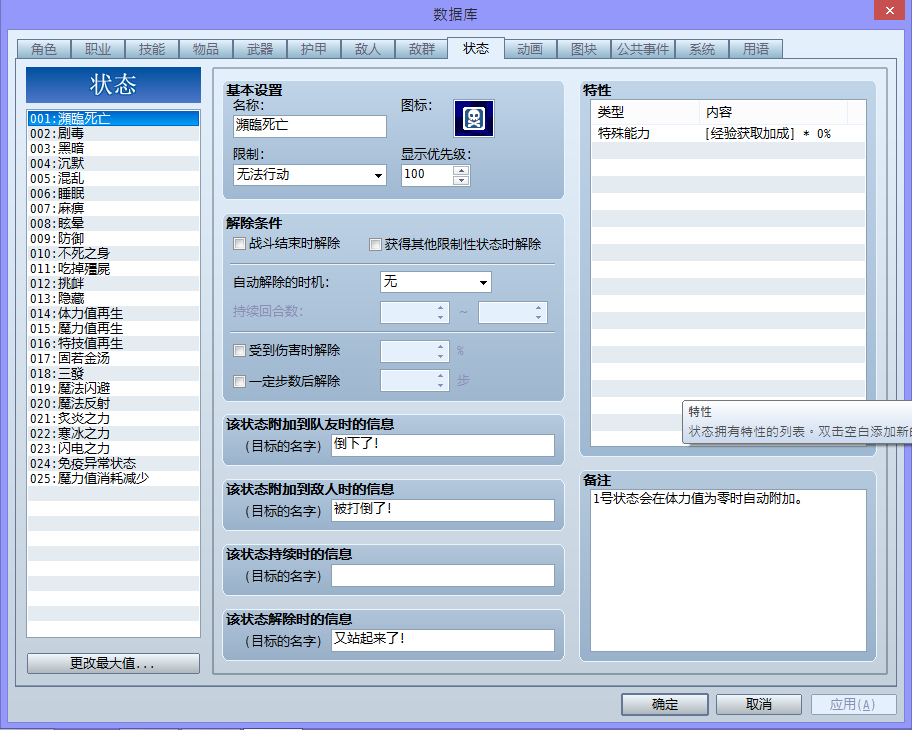912x730 pixels.
Task: Select state 006:睡眠
Action: pos(113,194)
